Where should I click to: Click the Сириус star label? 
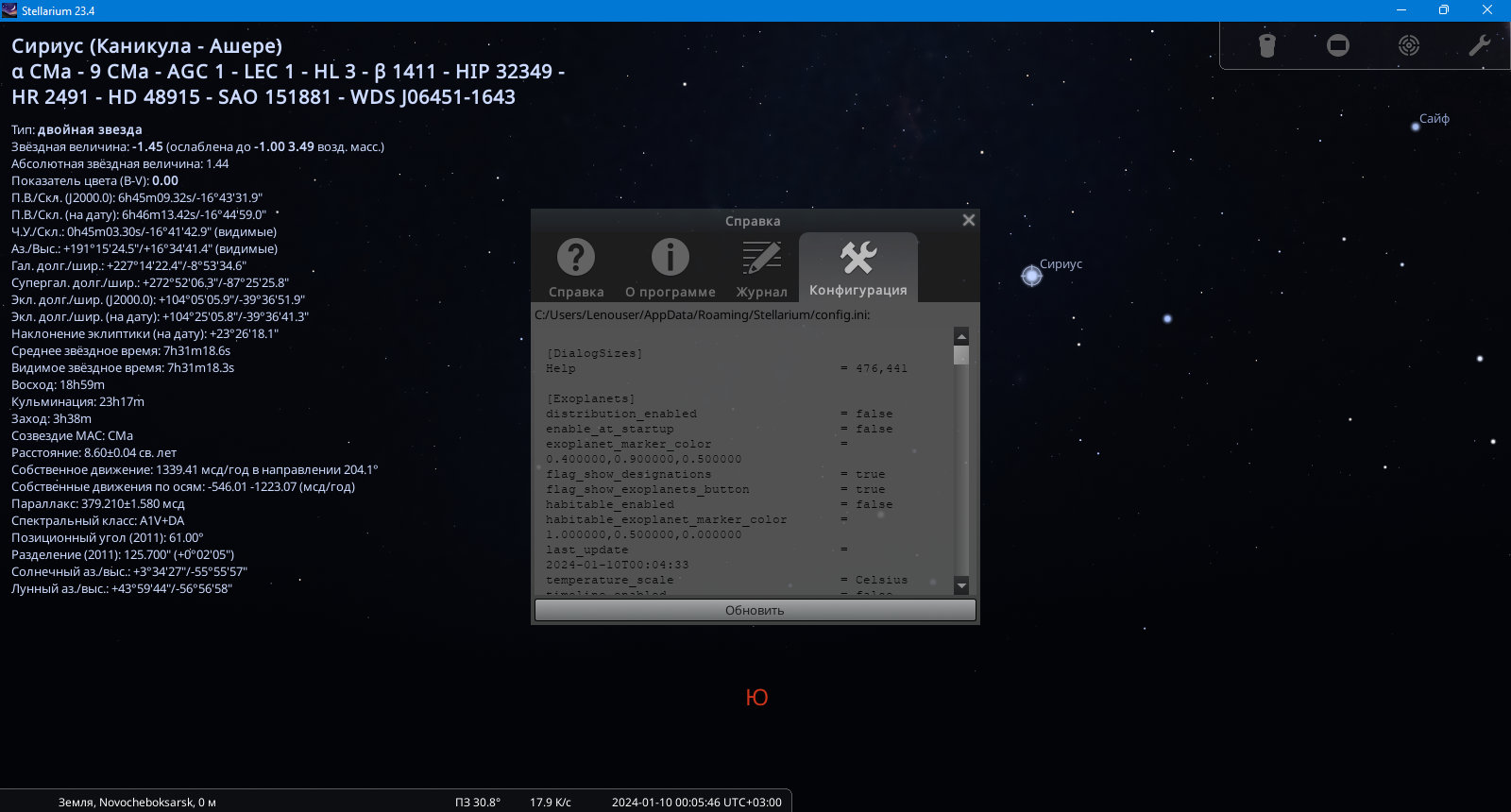(x=1061, y=264)
